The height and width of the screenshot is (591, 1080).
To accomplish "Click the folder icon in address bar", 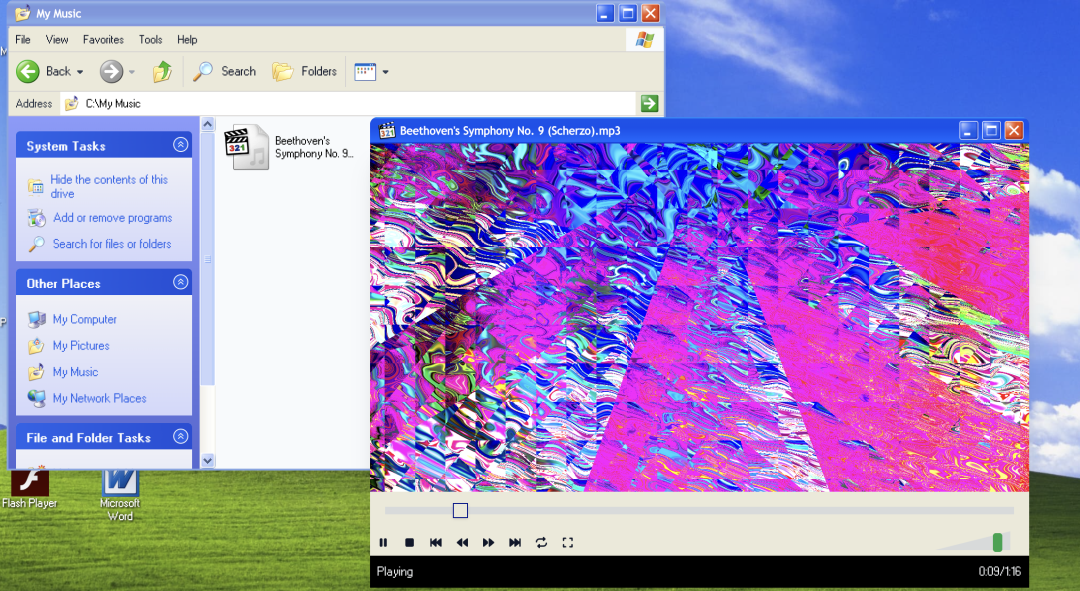I will click(x=72, y=103).
